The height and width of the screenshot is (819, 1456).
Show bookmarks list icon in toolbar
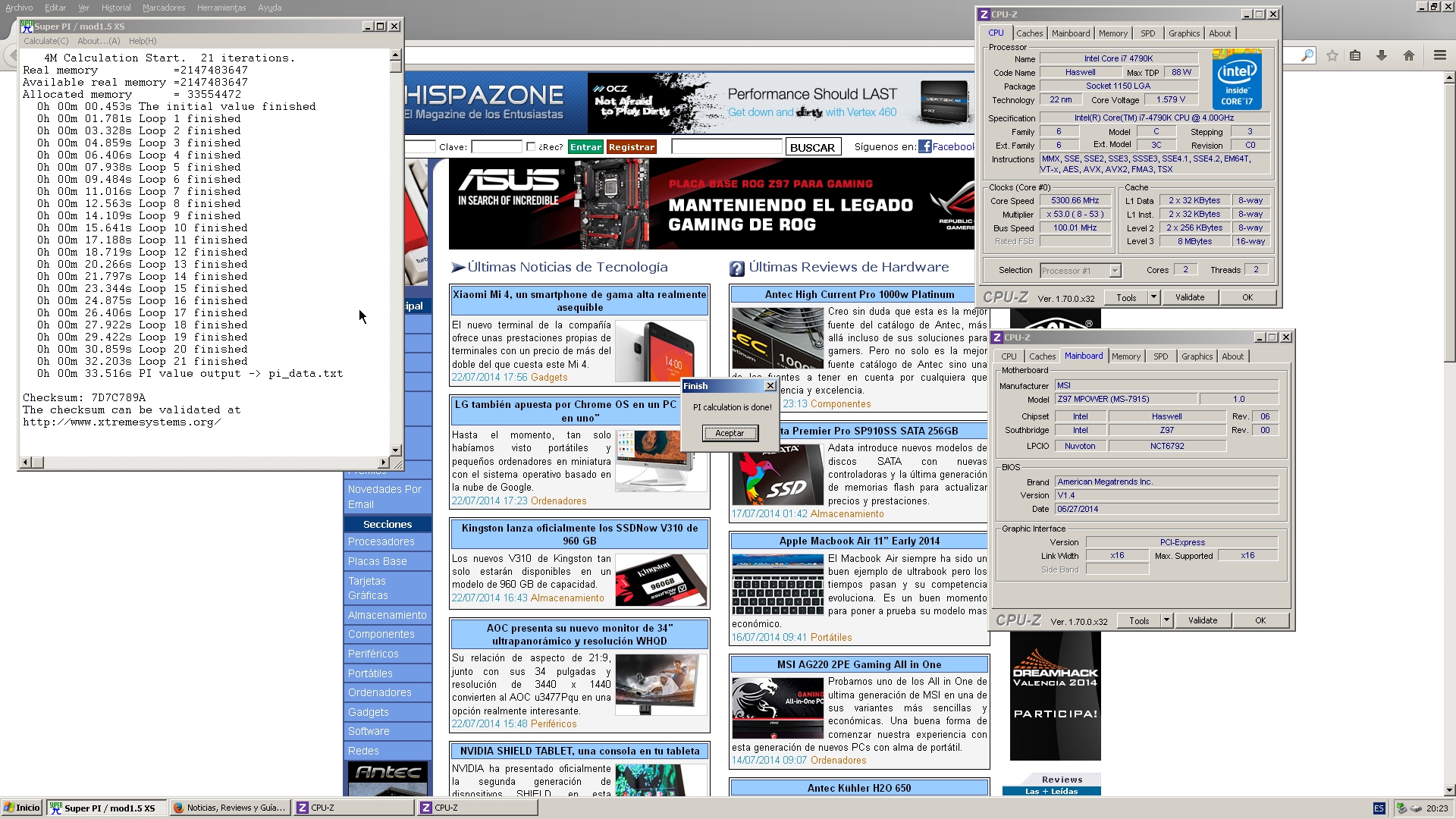pyautogui.click(x=1356, y=55)
